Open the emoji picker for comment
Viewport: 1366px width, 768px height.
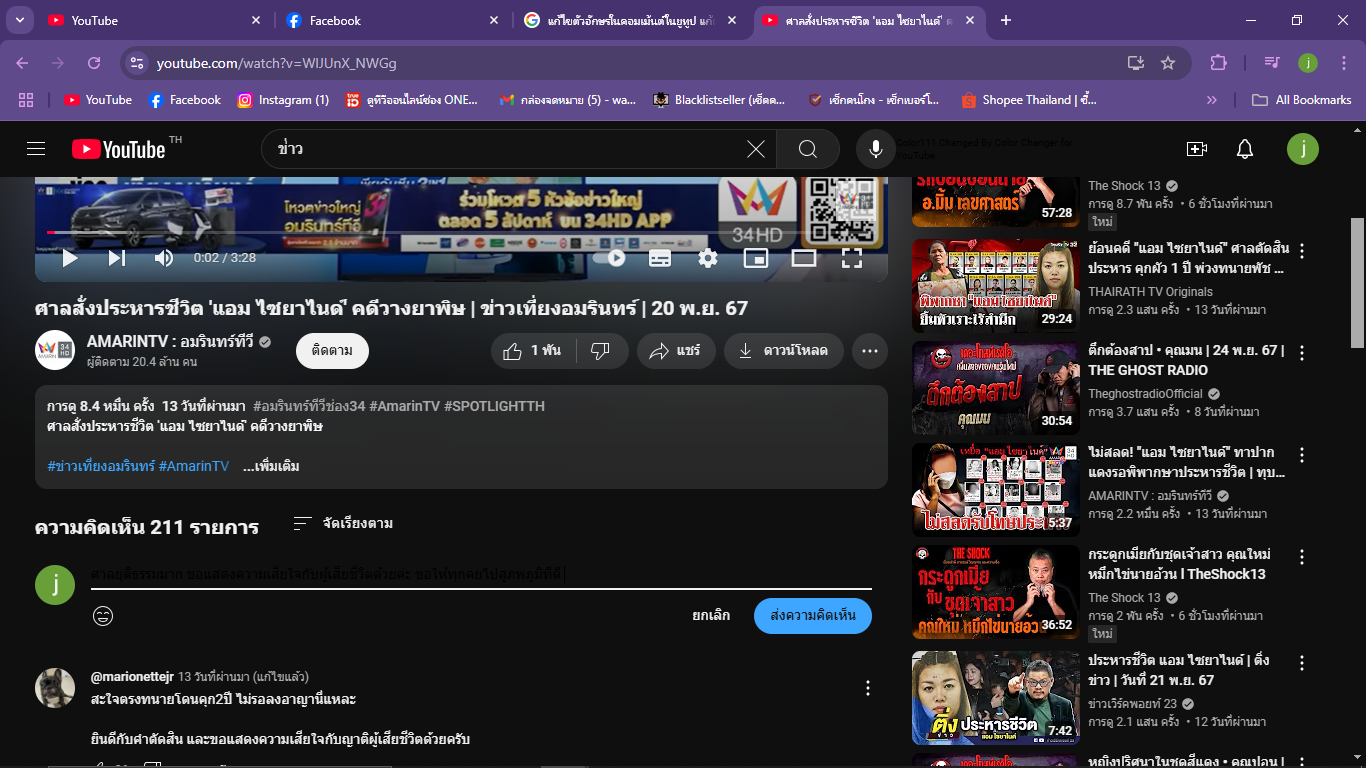(103, 616)
